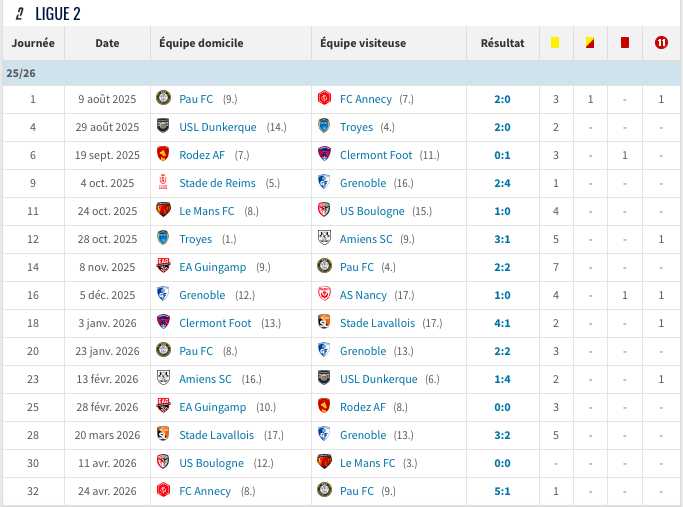Image resolution: width=683 pixels, height=507 pixels.
Task: Click the starting eleven header icon
Action: pos(661,43)
